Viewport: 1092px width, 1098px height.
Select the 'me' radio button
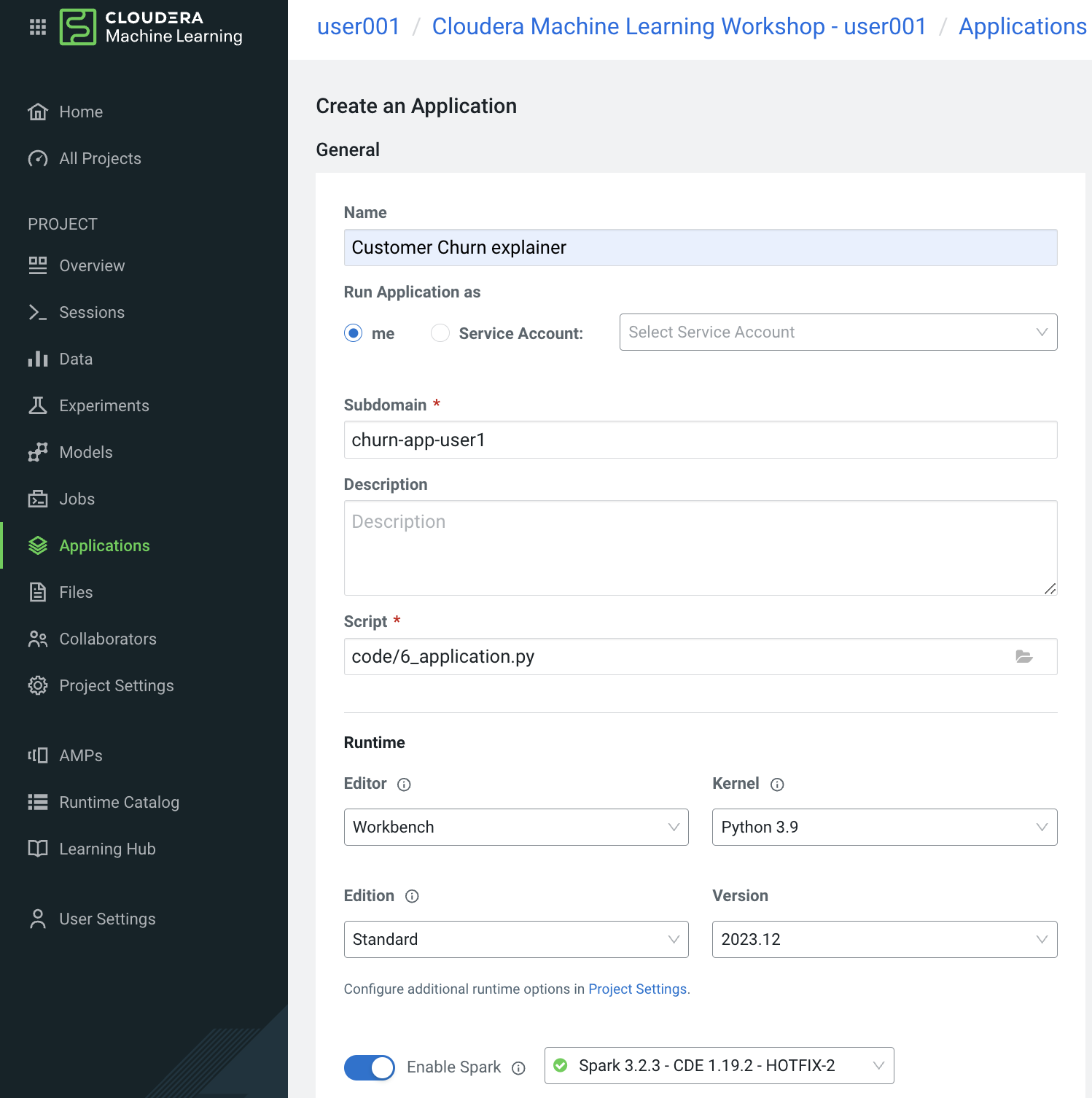pos(354,333)
